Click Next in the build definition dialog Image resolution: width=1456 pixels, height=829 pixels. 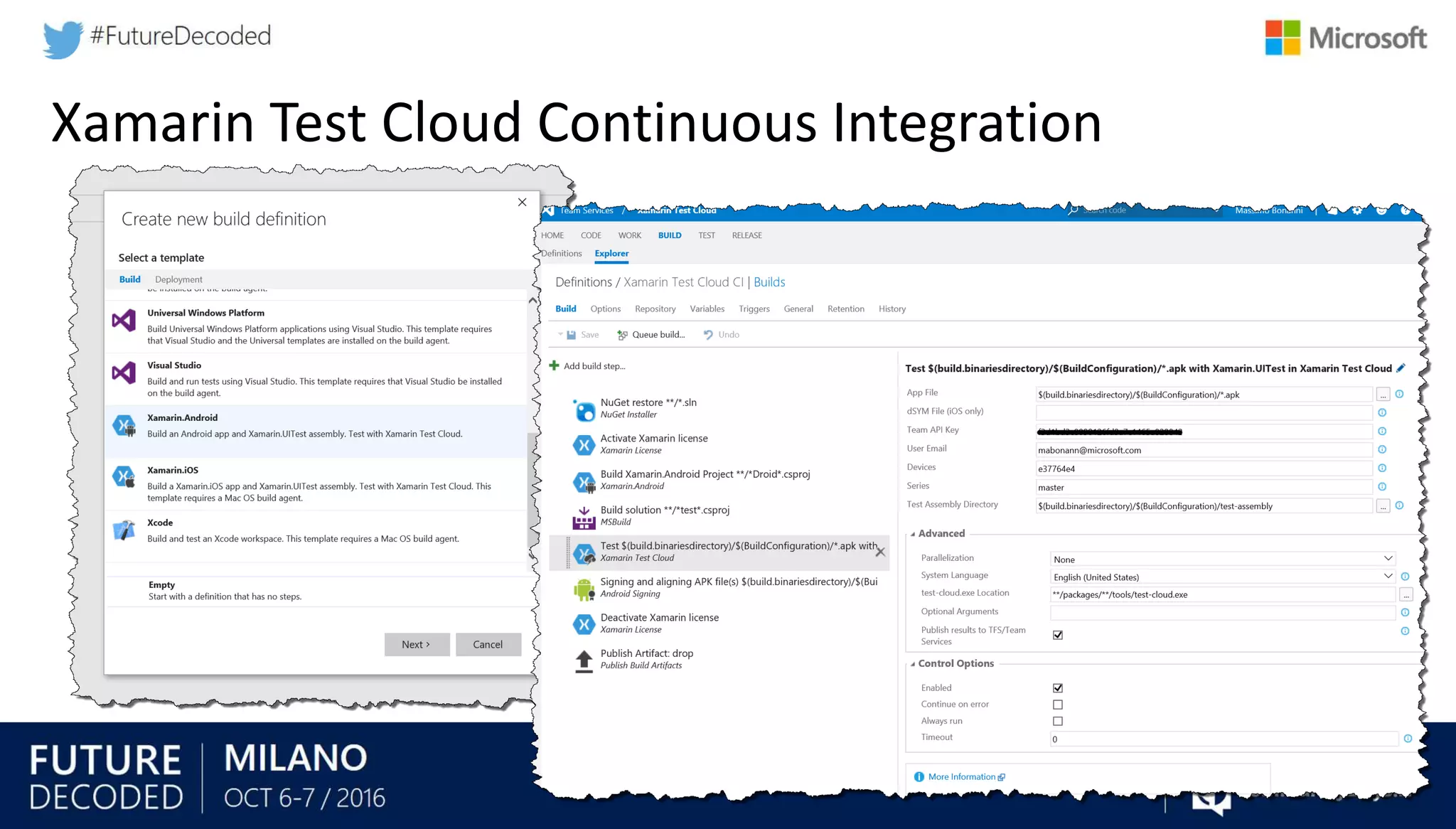pyautogui.click(x=417, y=644)
